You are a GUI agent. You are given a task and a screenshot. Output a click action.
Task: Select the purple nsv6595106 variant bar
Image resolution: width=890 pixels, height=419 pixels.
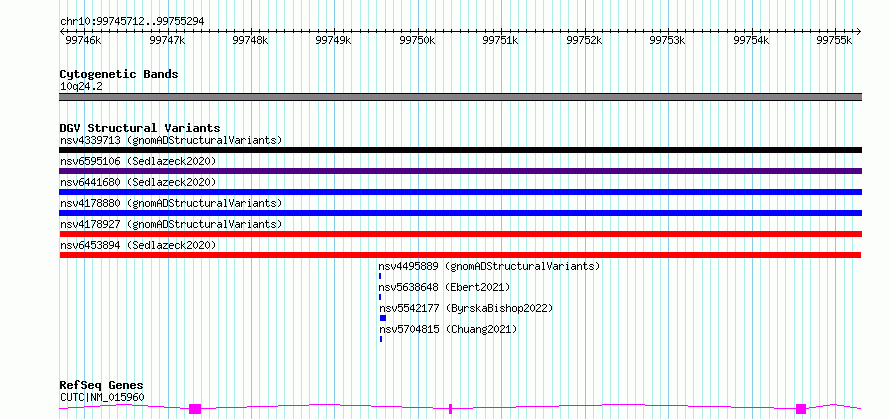click(x=460, y=171)
